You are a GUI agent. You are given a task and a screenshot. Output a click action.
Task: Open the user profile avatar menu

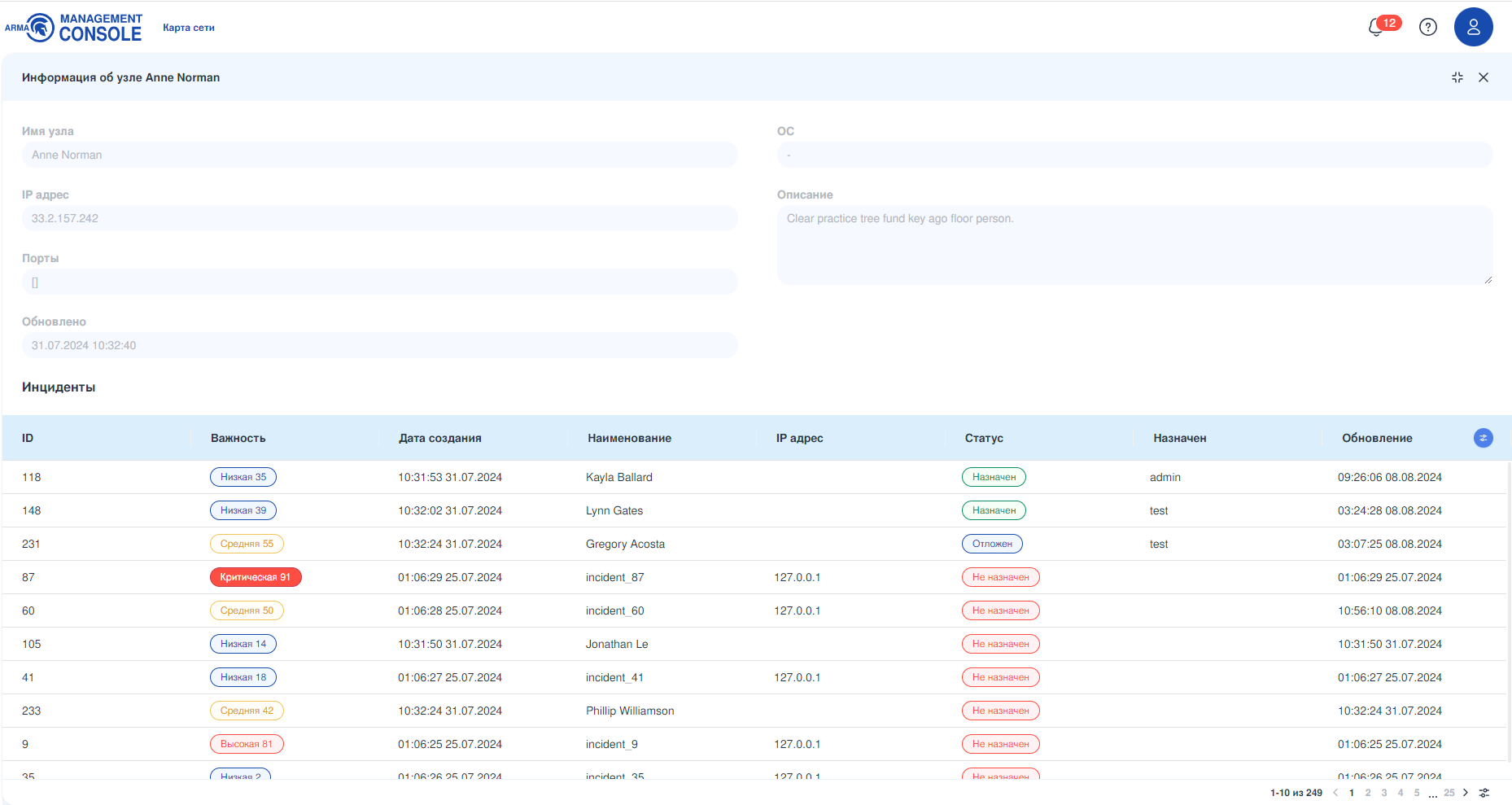1473,27
